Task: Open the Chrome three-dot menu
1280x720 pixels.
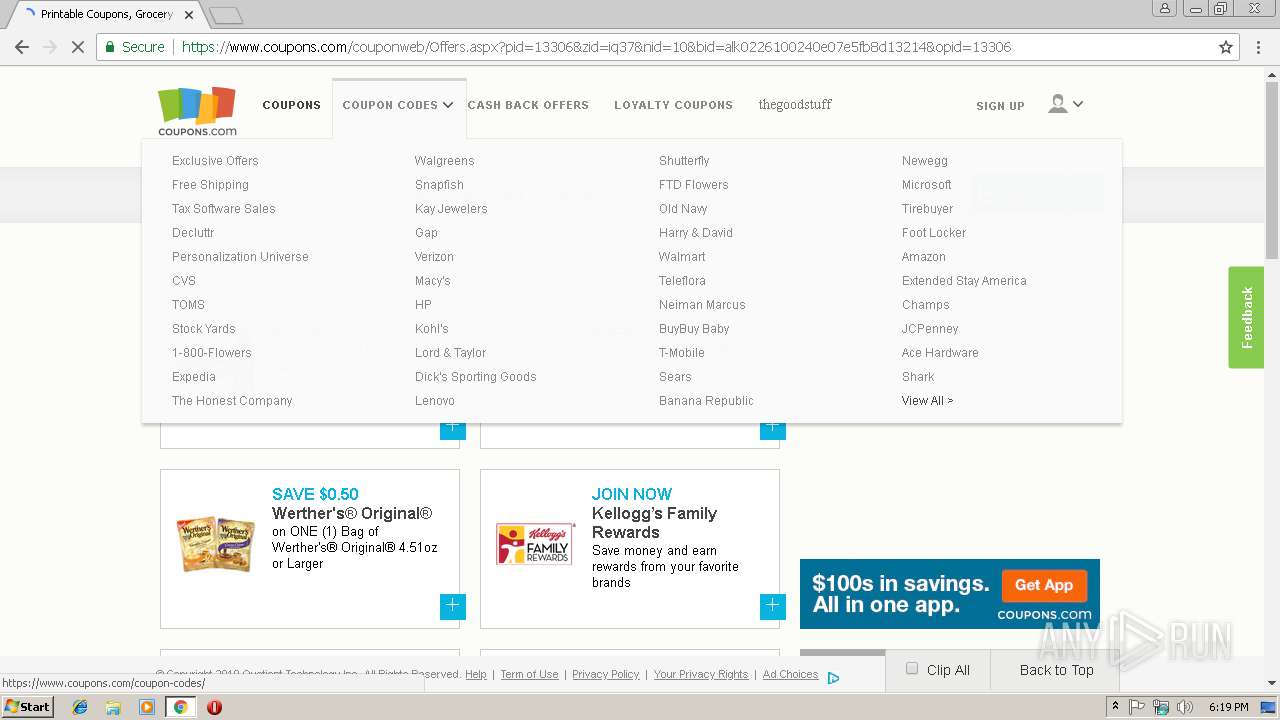Action: coord(1259,47)
